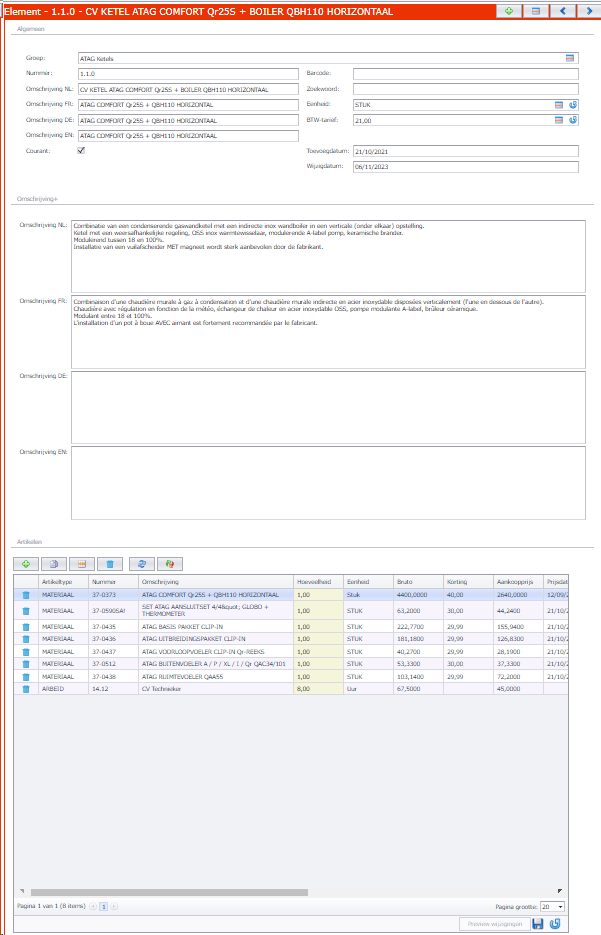Sort by Bruto column header

point(418,581)
